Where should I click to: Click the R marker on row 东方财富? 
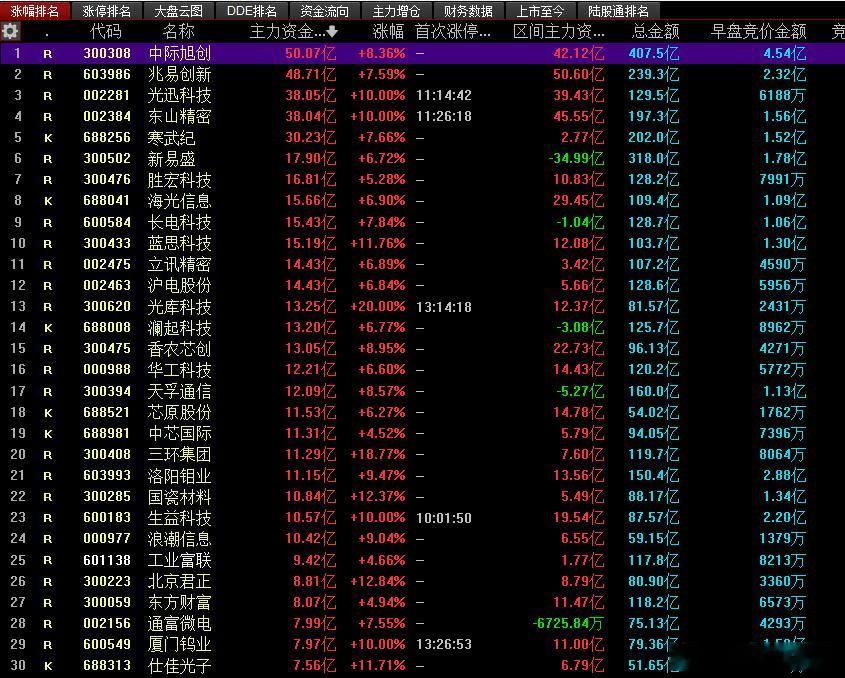coord(48,603)
